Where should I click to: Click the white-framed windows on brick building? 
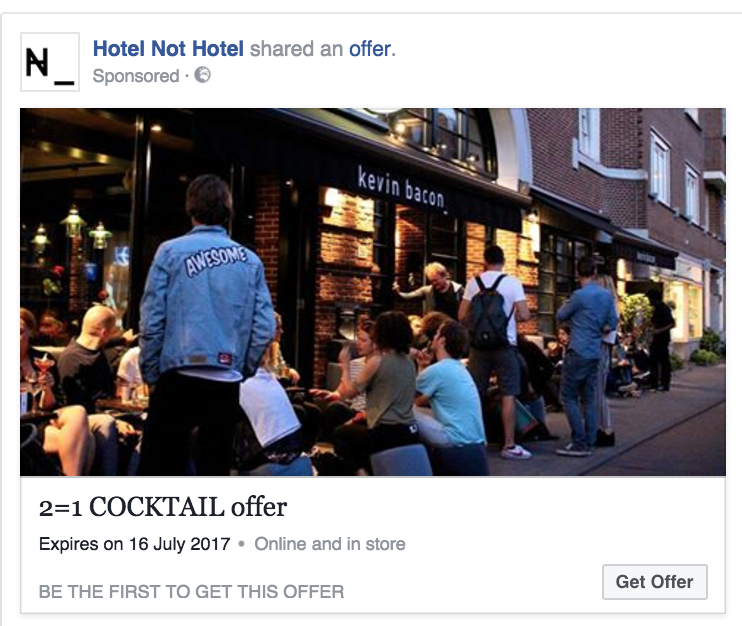660,166
